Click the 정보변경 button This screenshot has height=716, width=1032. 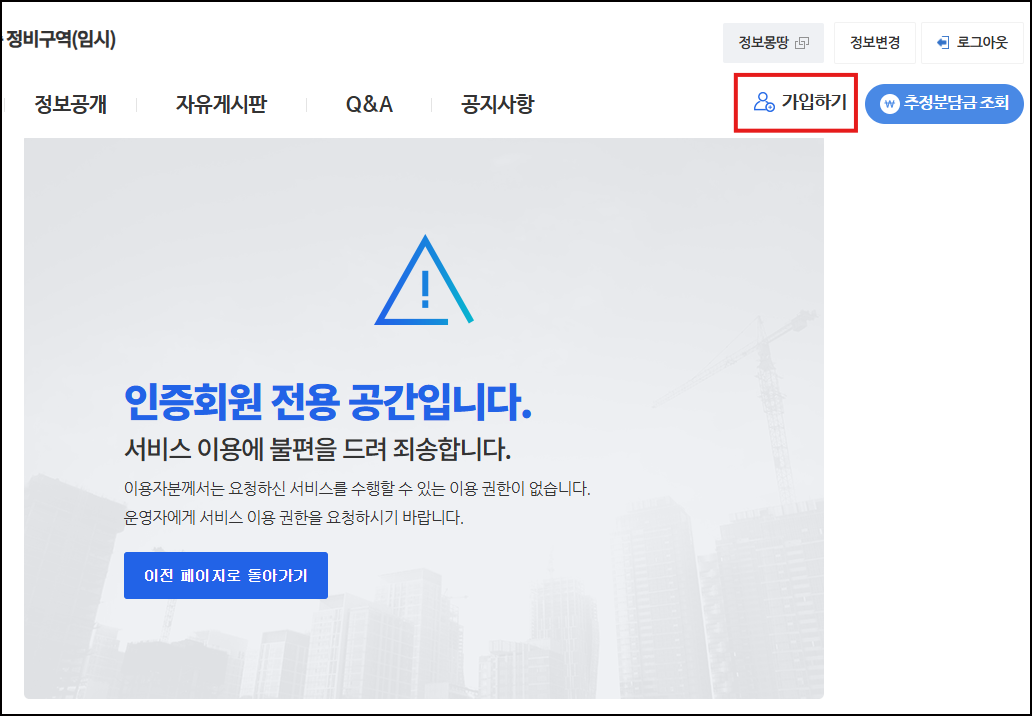tap(874, 43)
